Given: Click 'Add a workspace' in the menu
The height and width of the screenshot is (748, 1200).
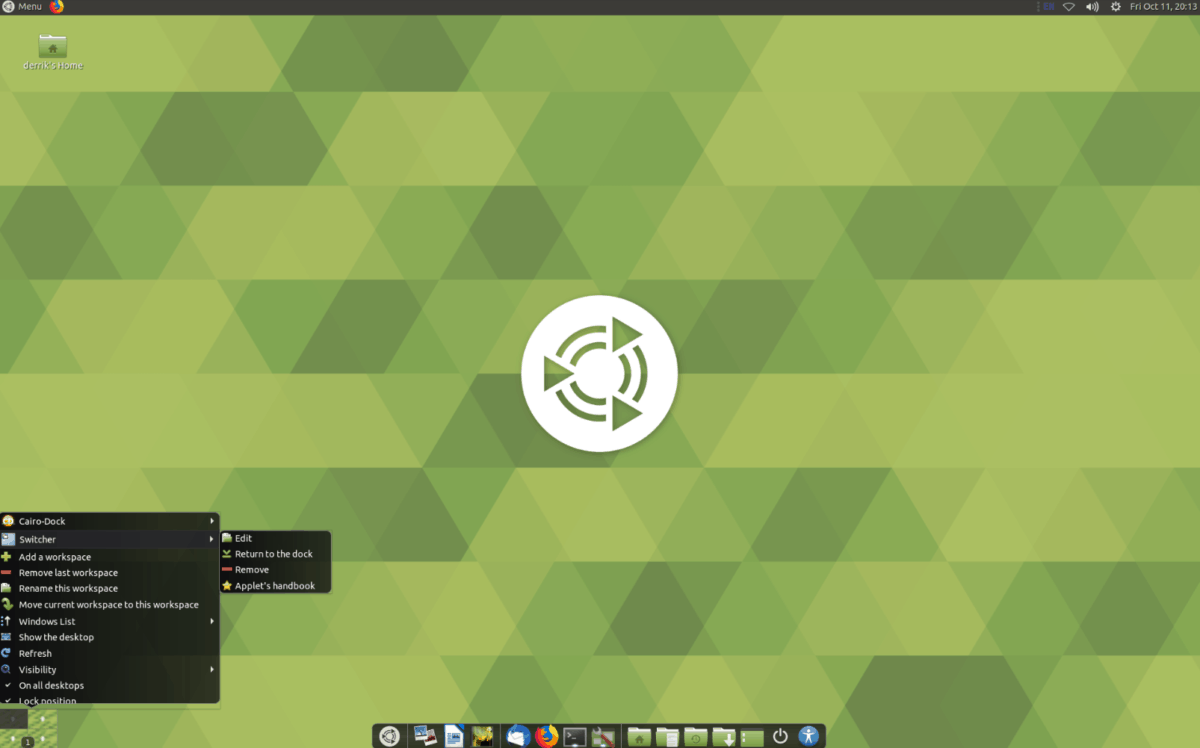Looking at the screenshot, I should [x=55, y=557].
